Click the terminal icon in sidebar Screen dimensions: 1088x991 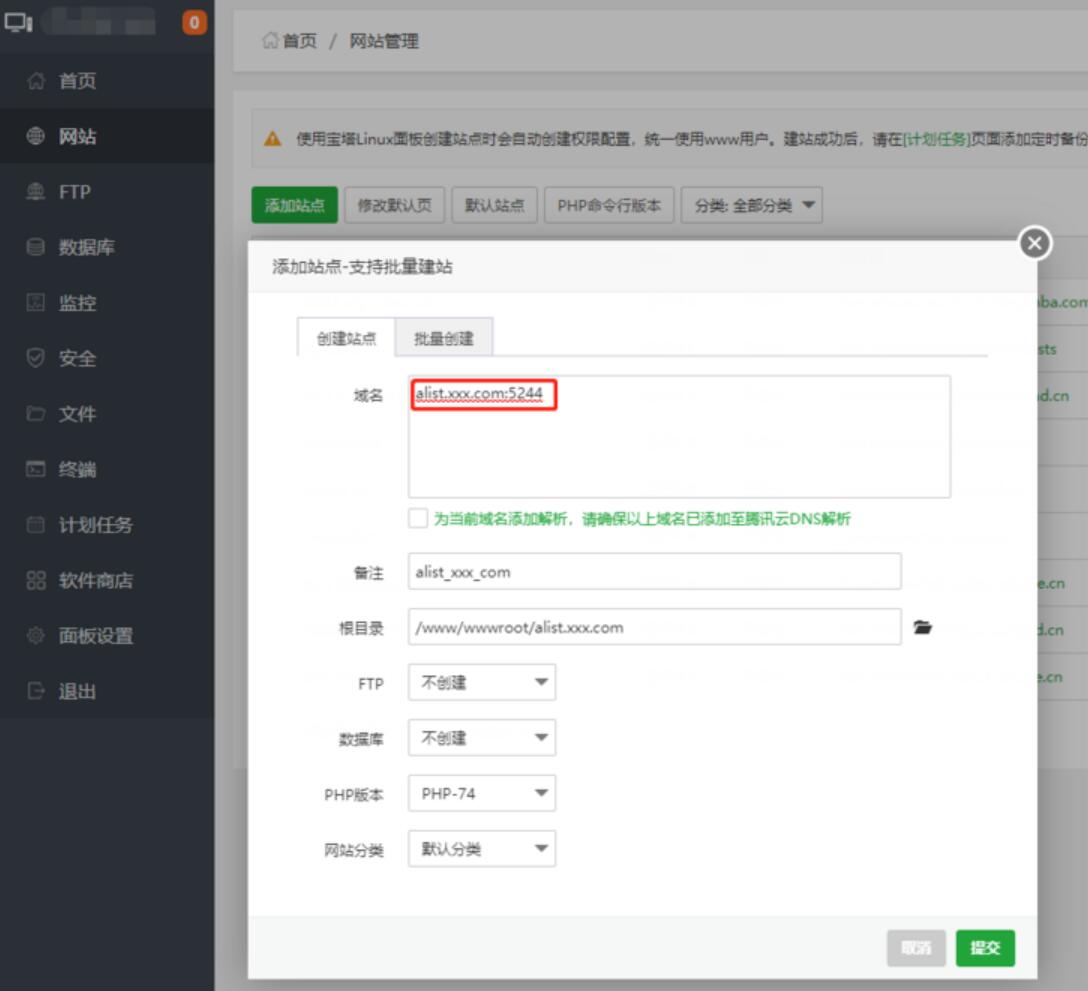tap(36, 470)
